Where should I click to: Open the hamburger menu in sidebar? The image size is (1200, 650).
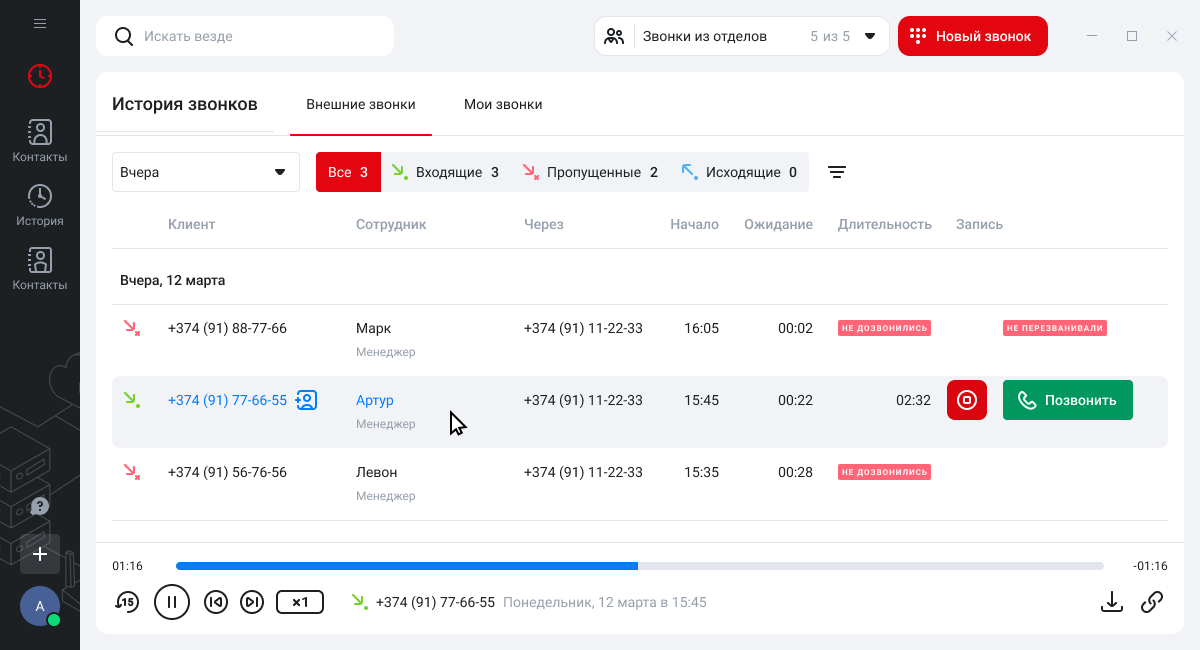coord(40,23)
